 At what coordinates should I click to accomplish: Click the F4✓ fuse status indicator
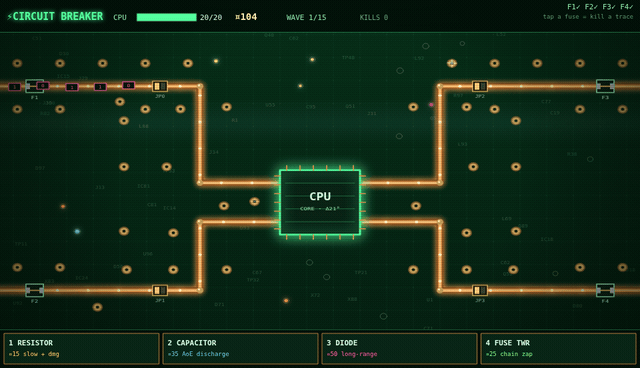click(627, 7)
